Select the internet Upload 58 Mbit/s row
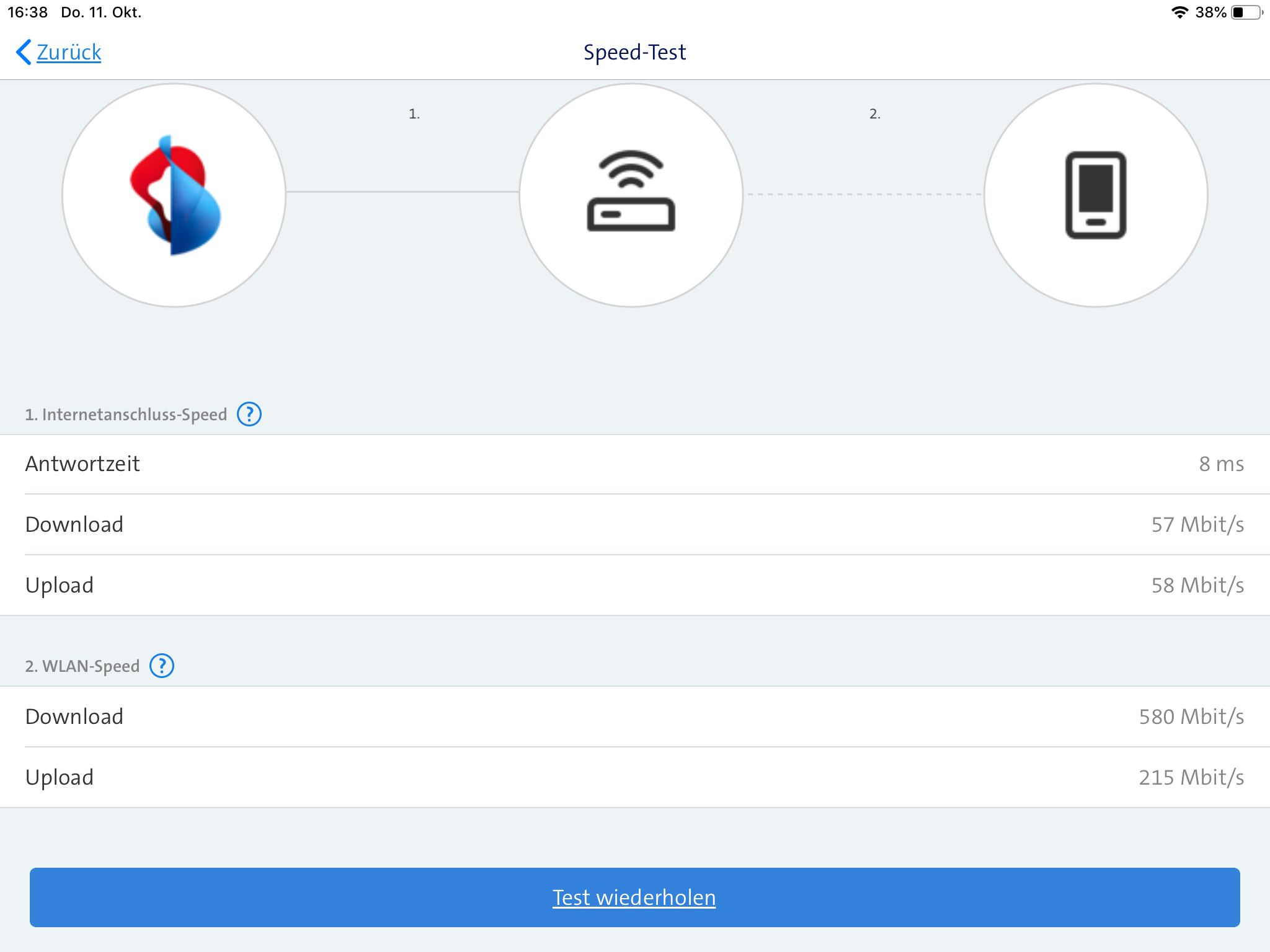Viewport: 1270px width, 952px height. [635, 585]
